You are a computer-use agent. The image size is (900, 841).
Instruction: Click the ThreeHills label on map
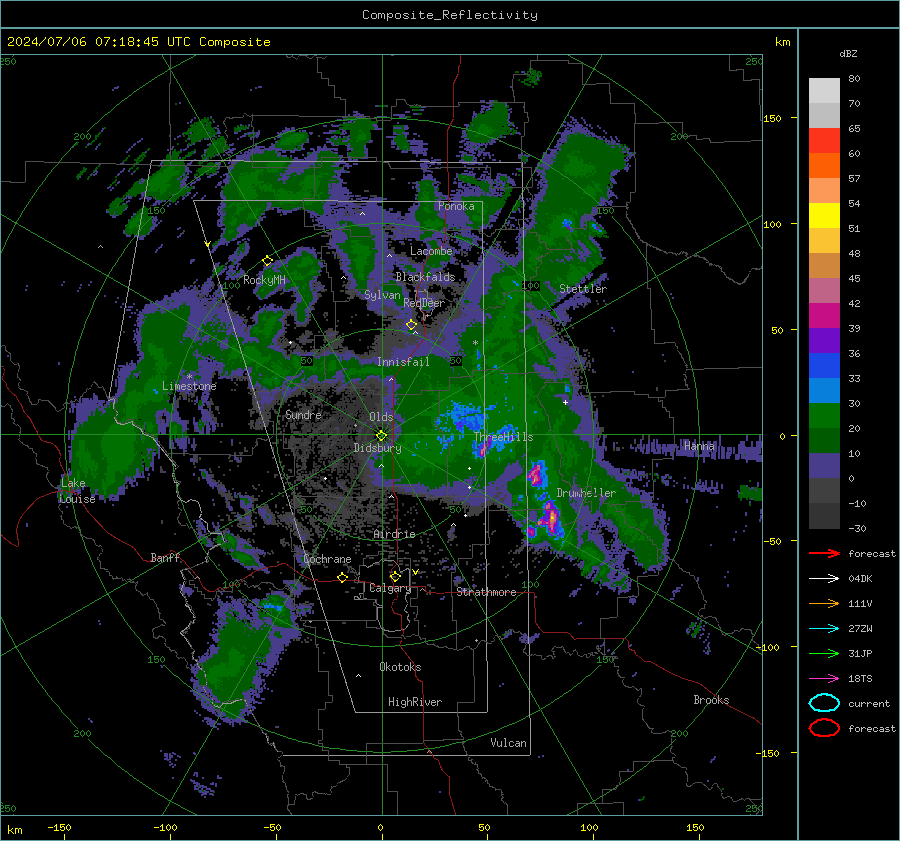503,437
